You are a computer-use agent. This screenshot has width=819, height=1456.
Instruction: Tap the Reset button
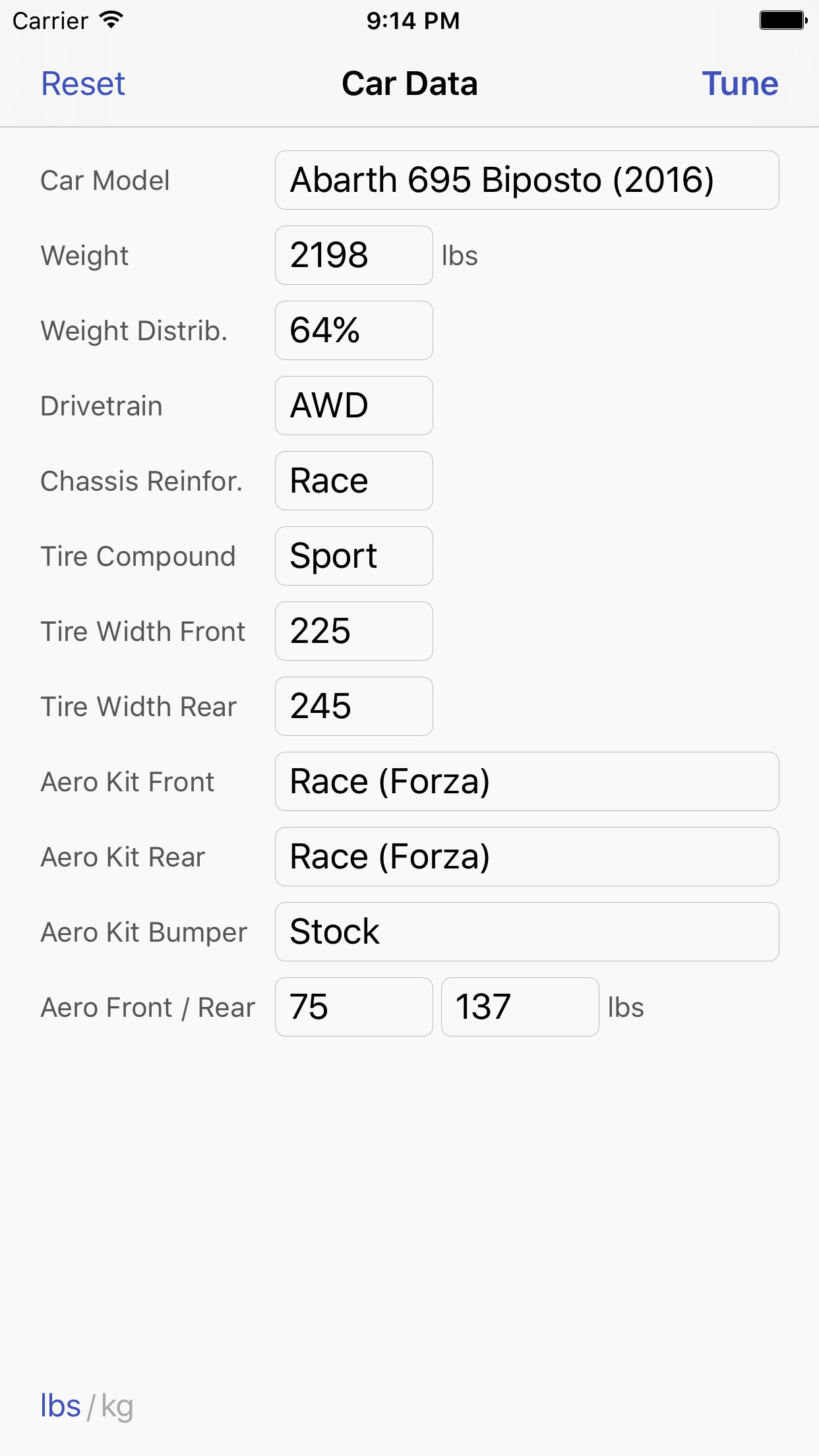(x=83, y=84)
